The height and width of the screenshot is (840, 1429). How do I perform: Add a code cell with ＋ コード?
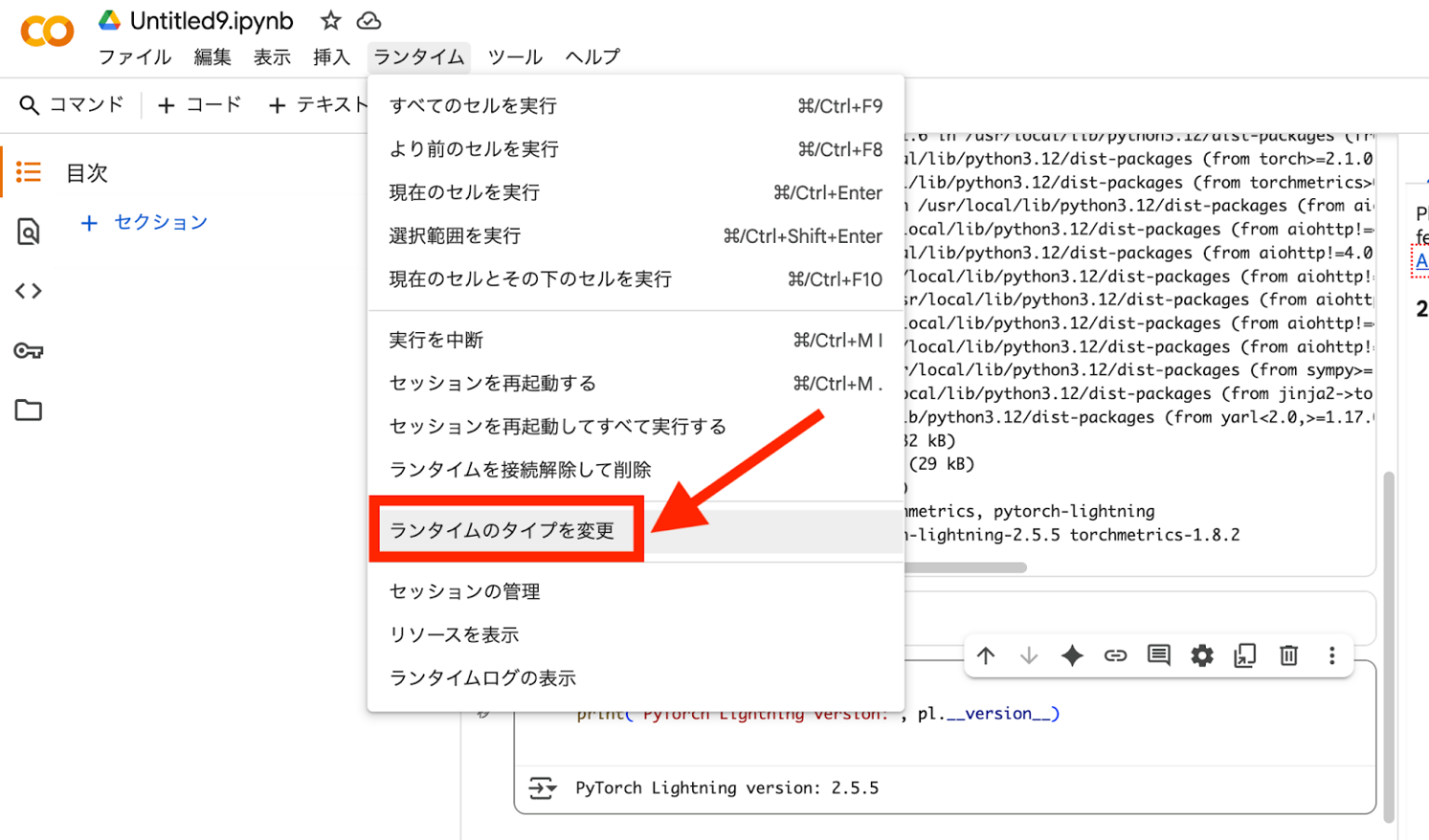198,104
